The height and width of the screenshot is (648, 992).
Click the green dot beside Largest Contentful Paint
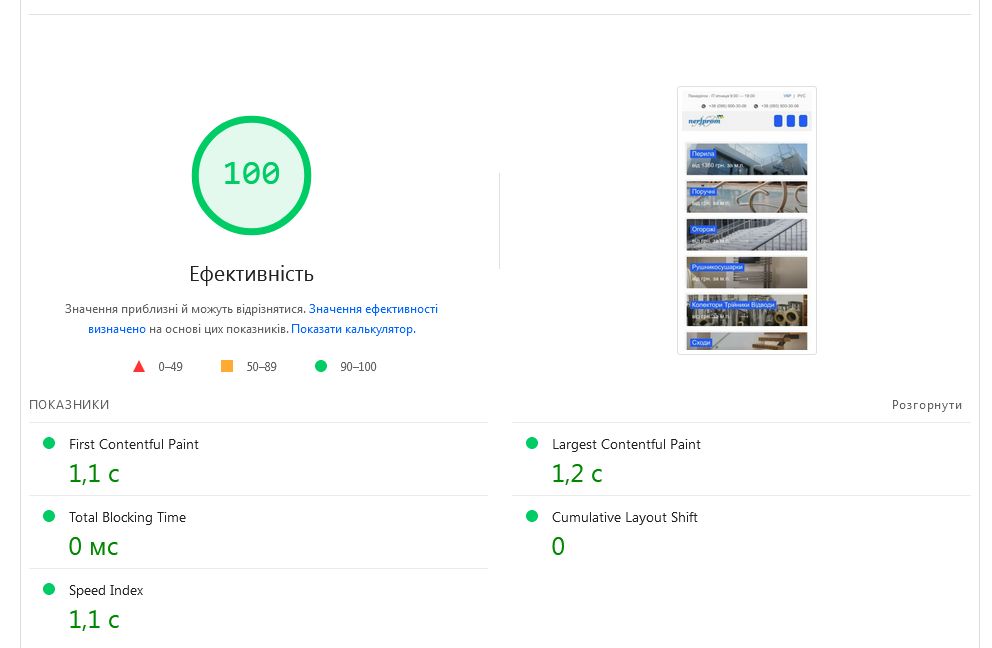(532, 443)
